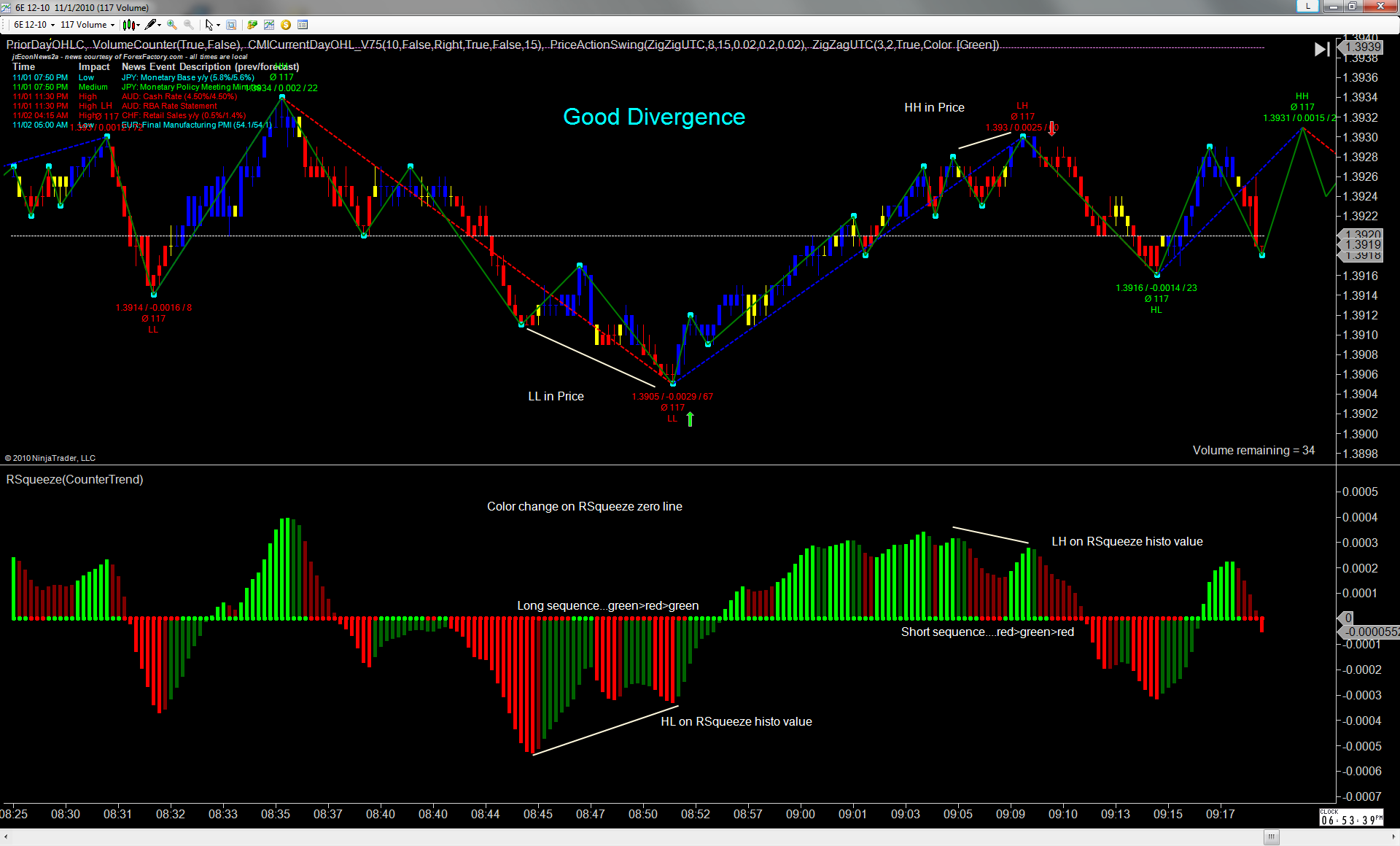Click 'Short sequence....red>green>red' text
Image resolution: width=1400 pixels, height=846 pixels.
coord(987,632)
